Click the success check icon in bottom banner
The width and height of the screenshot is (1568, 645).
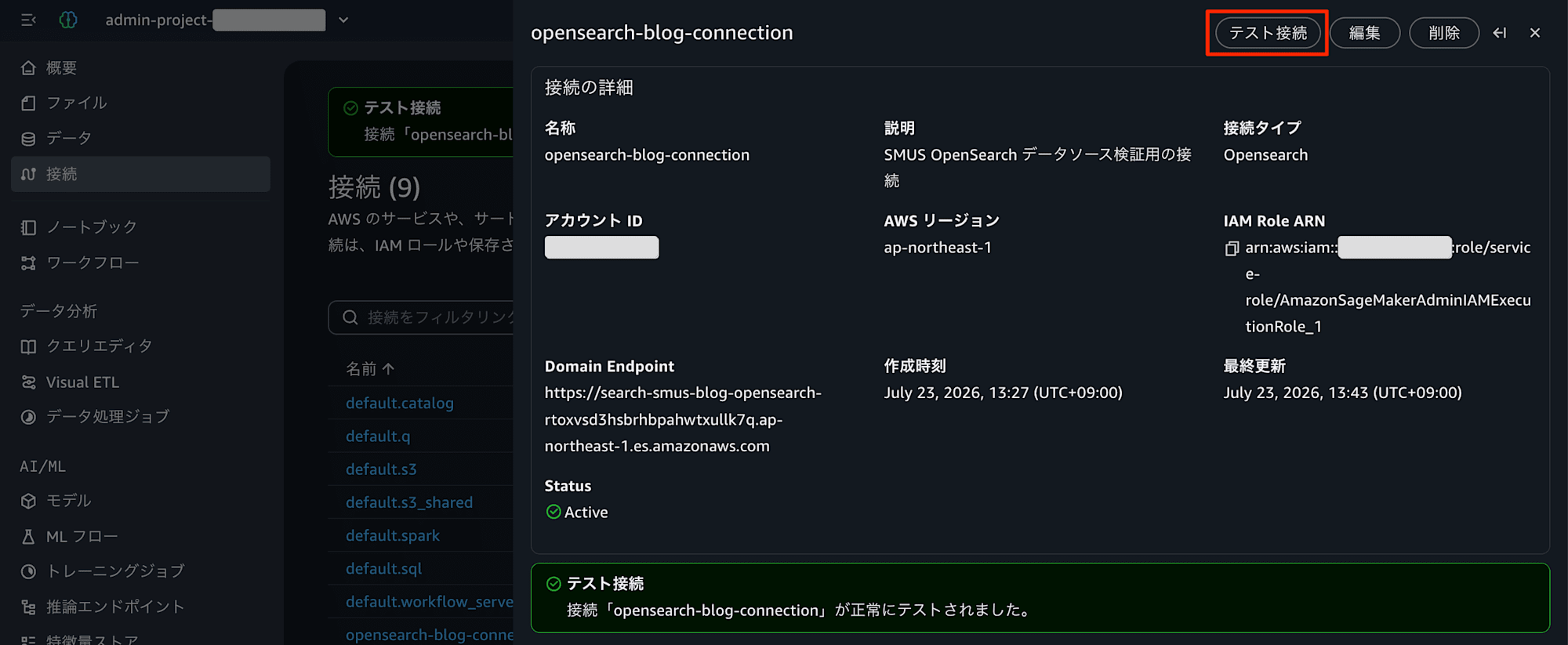coord(554,584)
